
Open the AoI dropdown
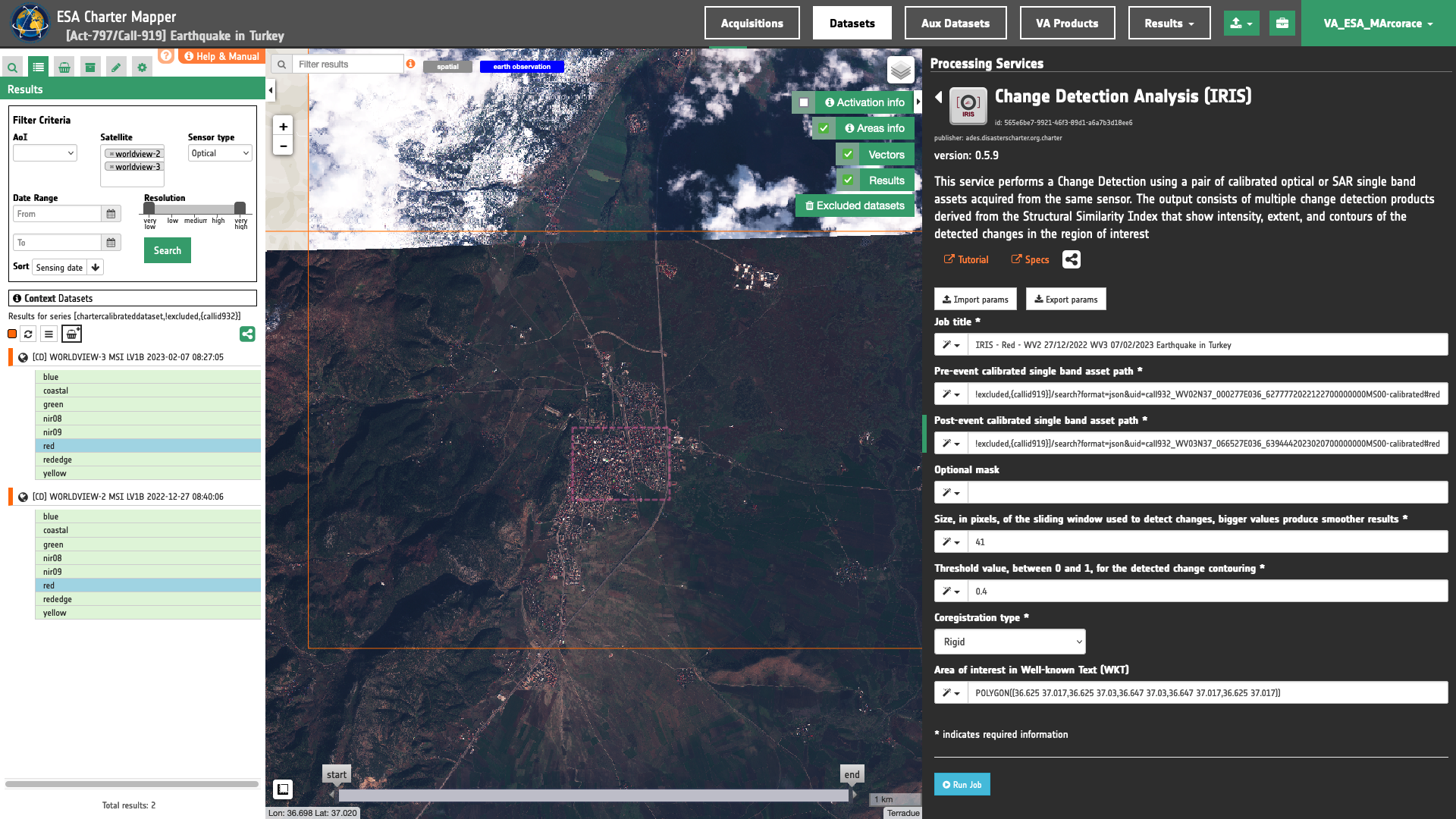coord(45,153)
